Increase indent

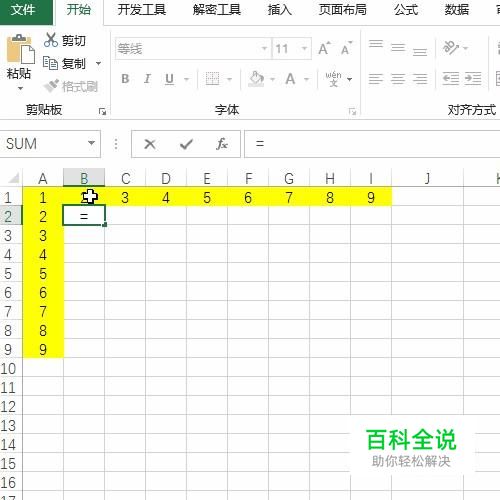[473, 79]
